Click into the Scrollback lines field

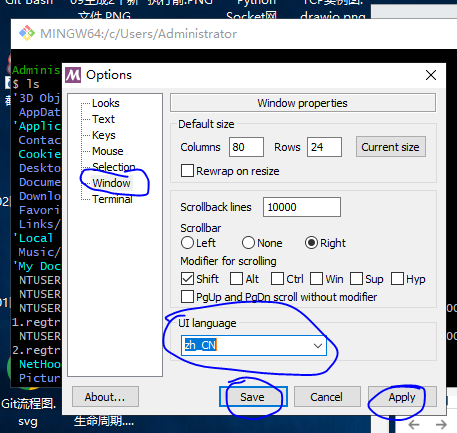point(302,207)
